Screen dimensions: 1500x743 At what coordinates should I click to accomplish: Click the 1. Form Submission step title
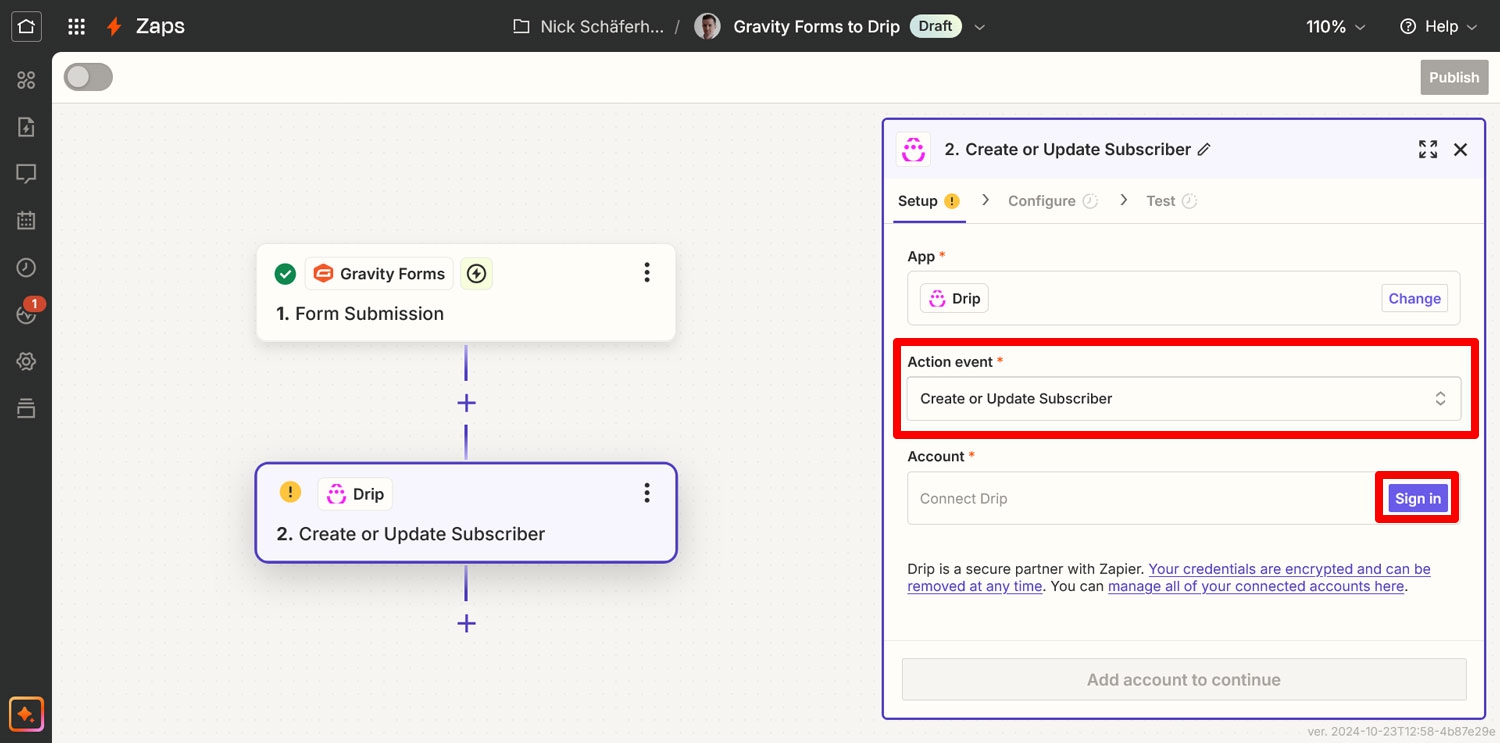point(360,314)
